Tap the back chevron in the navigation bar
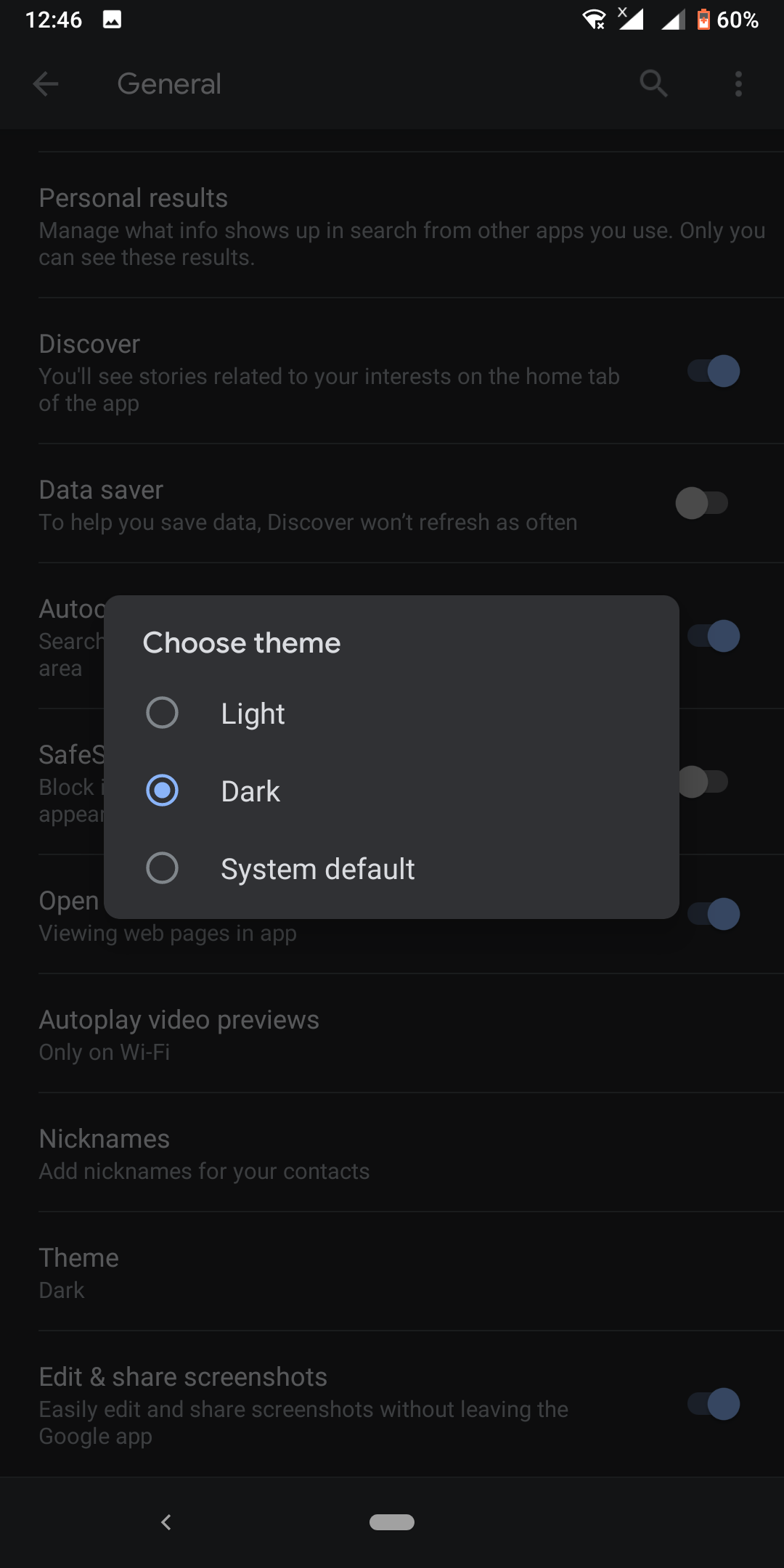 pos(166,1522)
